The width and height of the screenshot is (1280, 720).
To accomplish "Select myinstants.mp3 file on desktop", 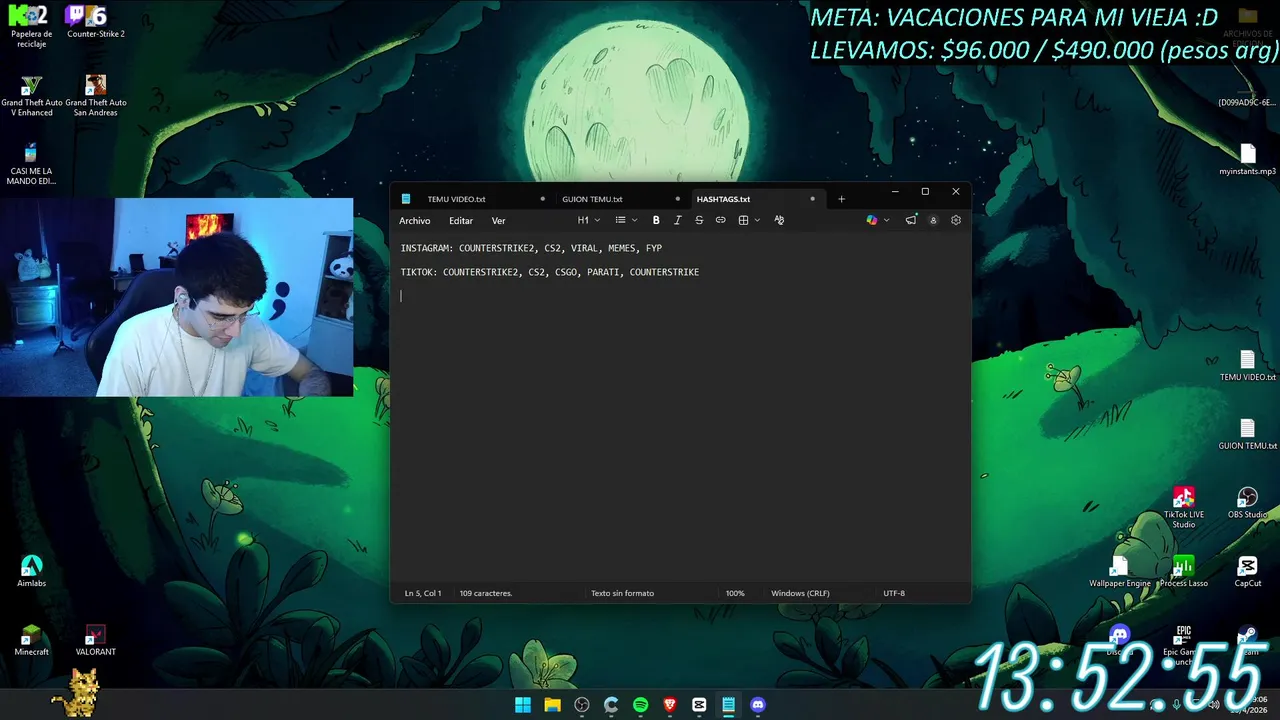I will 1247,160.
